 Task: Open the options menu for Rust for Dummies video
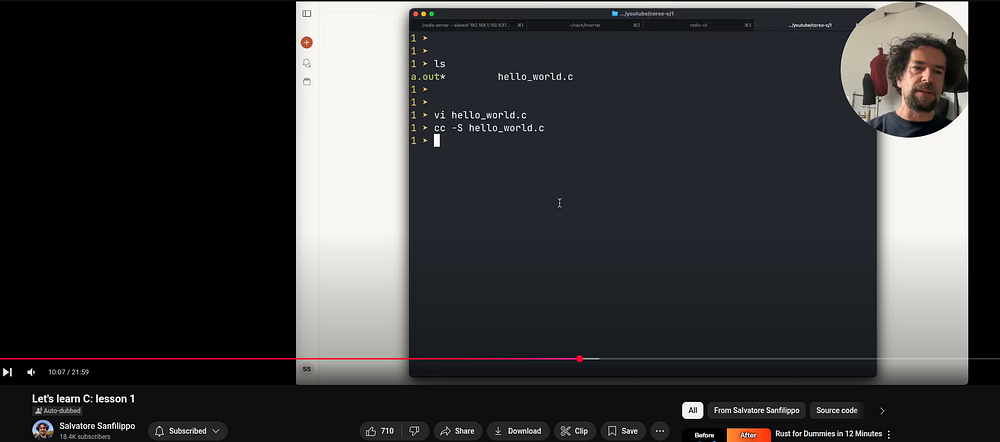[888, 435]
